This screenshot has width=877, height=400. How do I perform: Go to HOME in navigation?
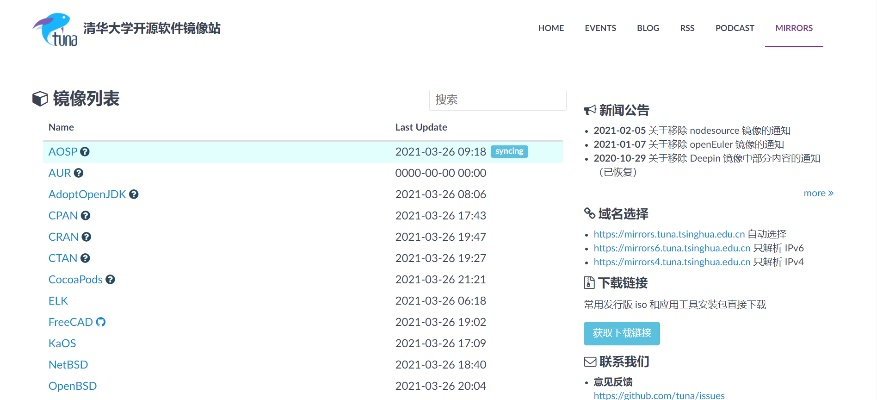click(x=551, y=28)
